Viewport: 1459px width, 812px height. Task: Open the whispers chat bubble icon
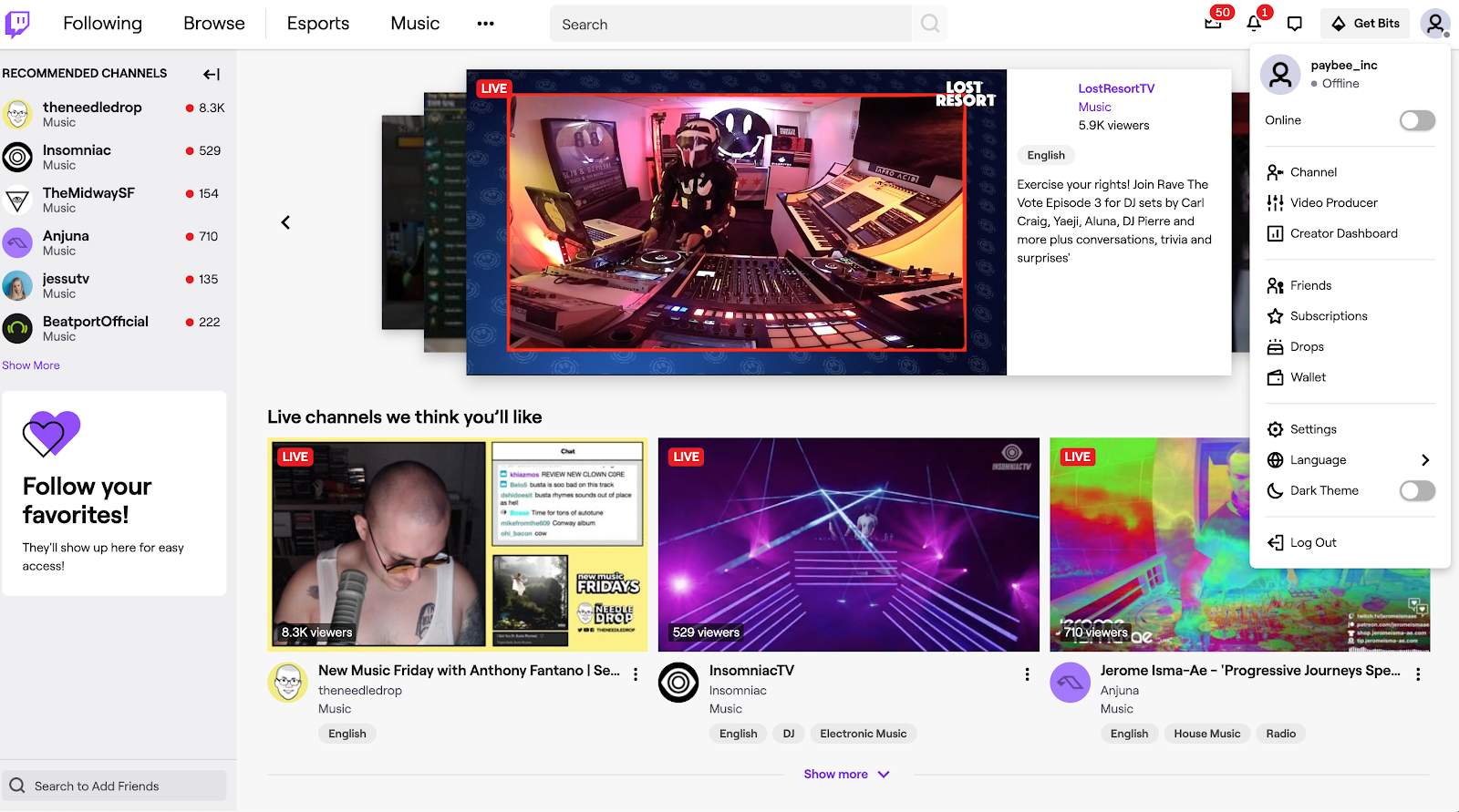pyautogui.click(x=1294, y=24)
